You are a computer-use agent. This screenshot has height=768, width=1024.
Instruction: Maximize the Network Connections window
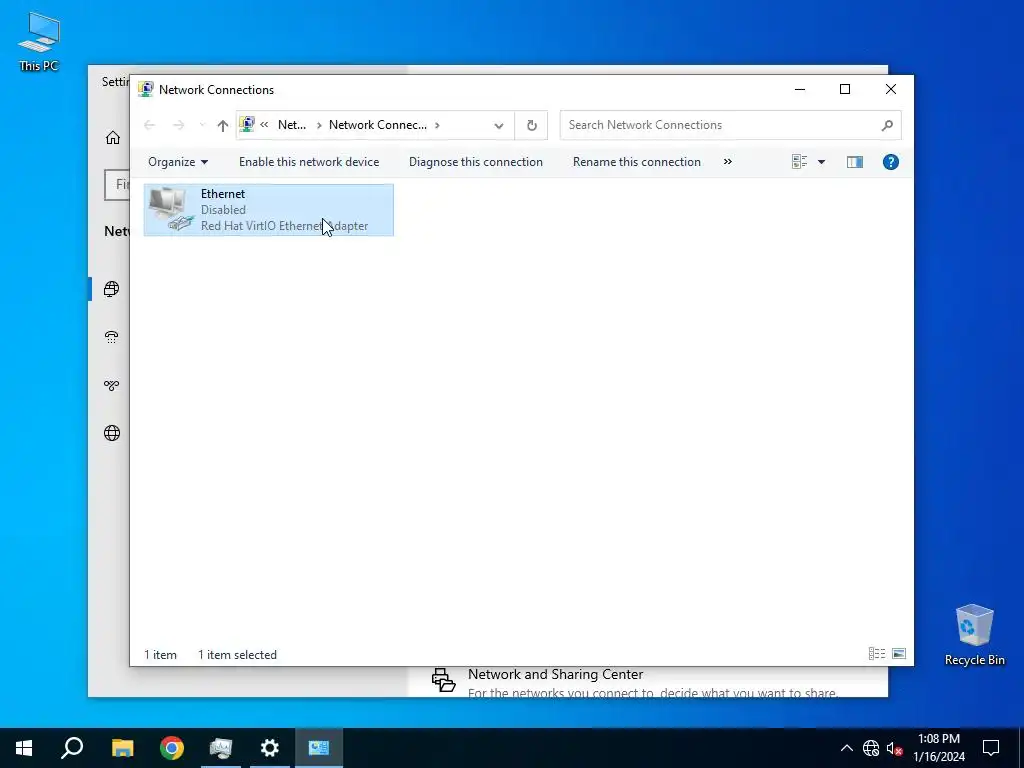[x=845, y=89]
